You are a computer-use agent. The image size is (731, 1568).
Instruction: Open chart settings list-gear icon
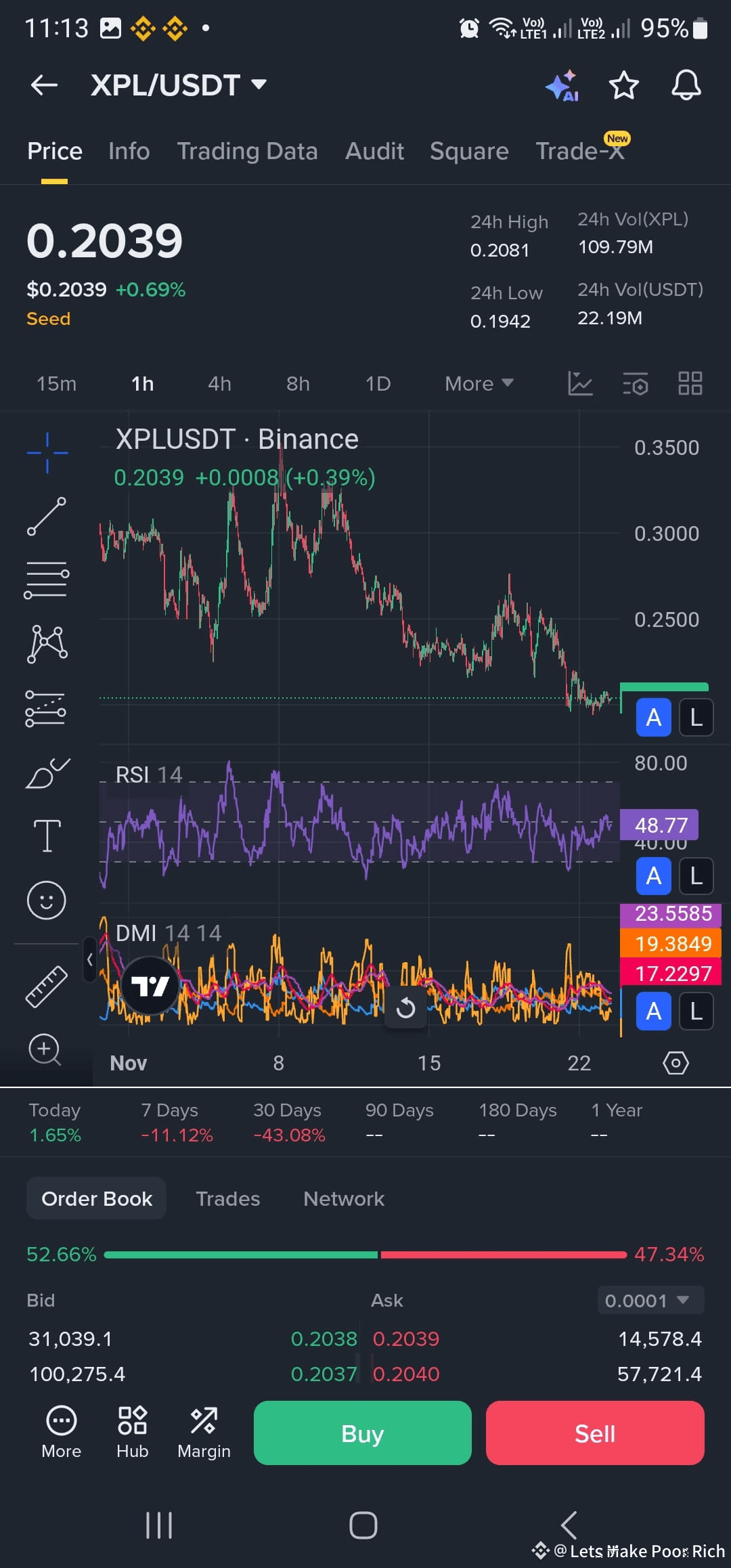click(636, 384)
